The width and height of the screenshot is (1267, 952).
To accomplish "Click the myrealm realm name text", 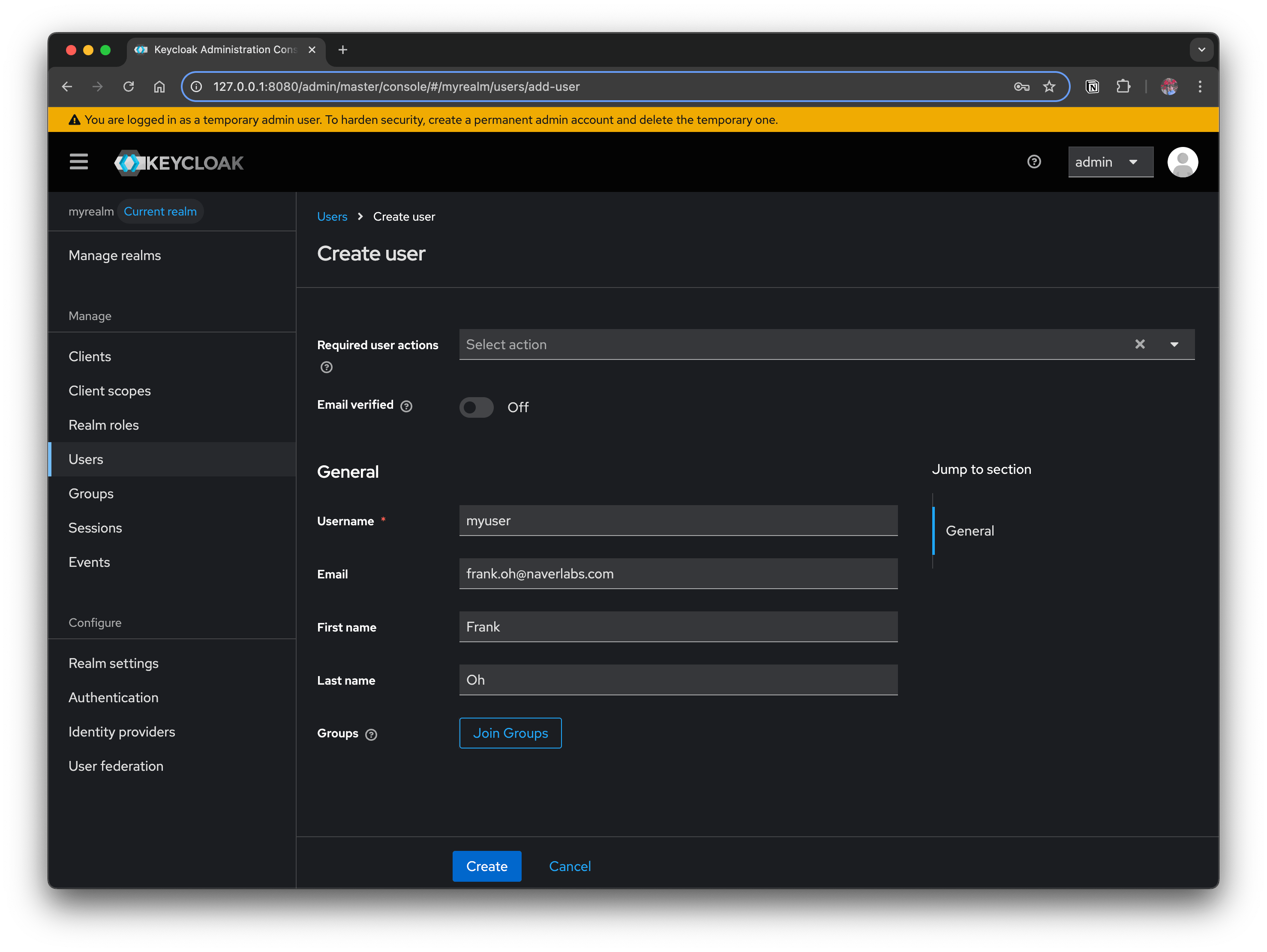I will tap(91, 211).
